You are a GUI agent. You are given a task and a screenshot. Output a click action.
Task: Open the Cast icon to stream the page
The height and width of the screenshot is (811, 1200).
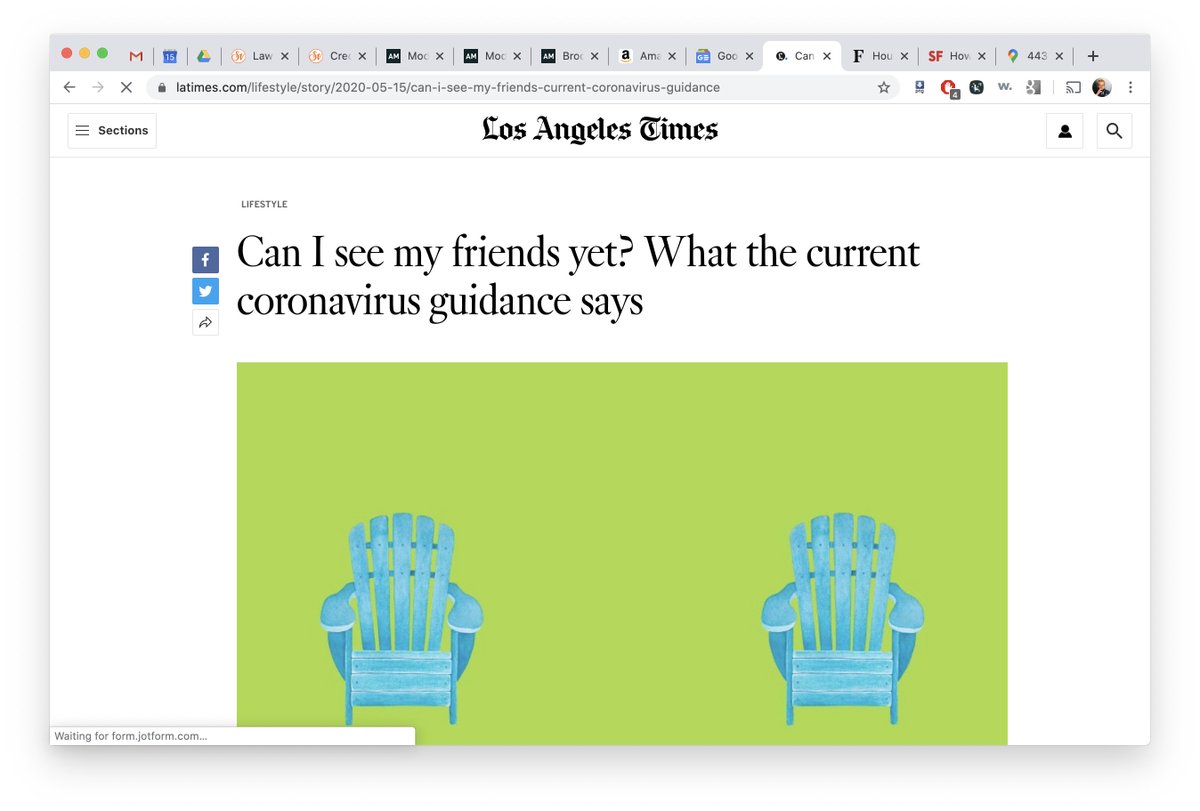(1073, 87)
